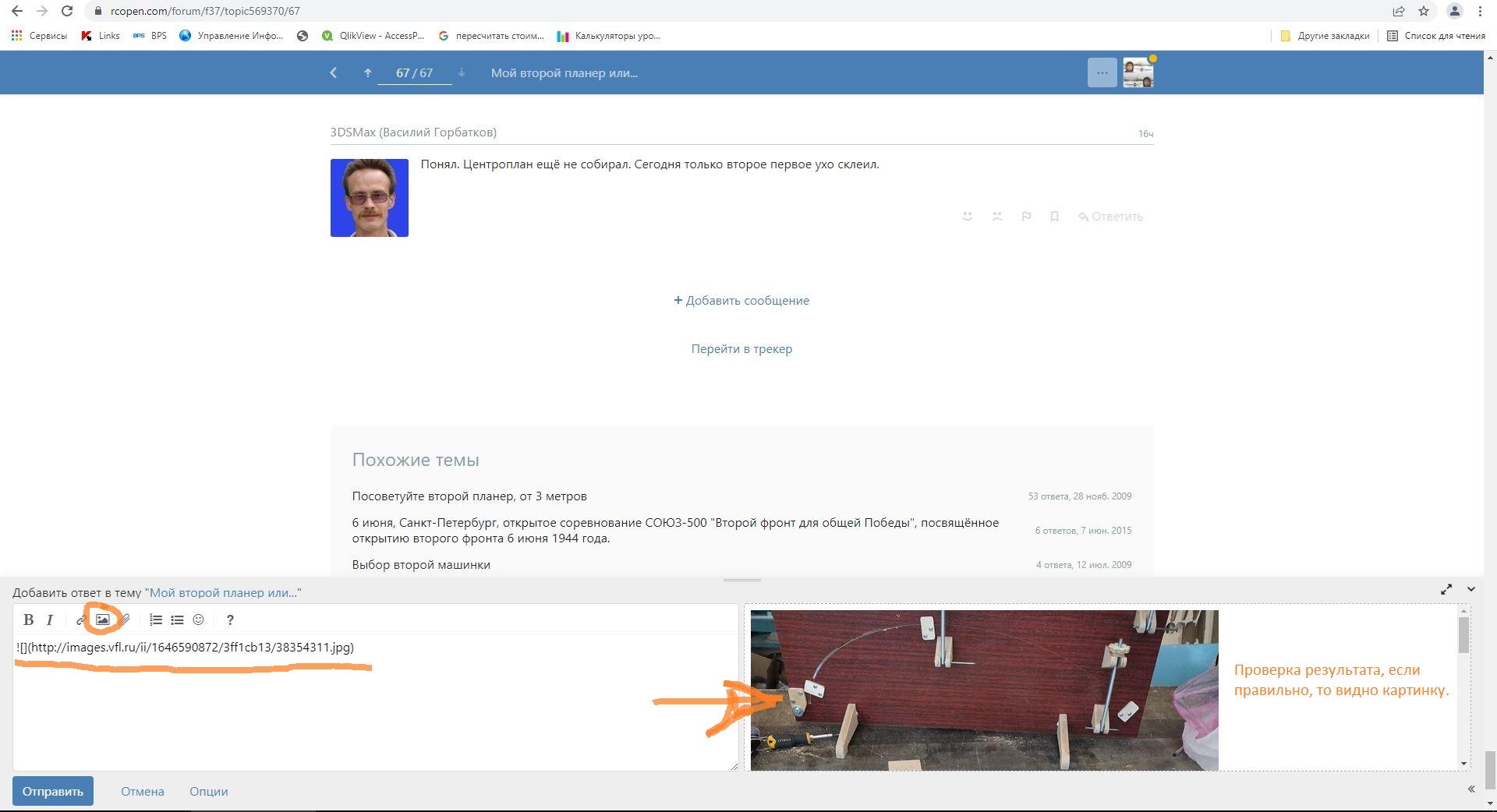Click the image preview pane scrollbar thumb

1463,635
